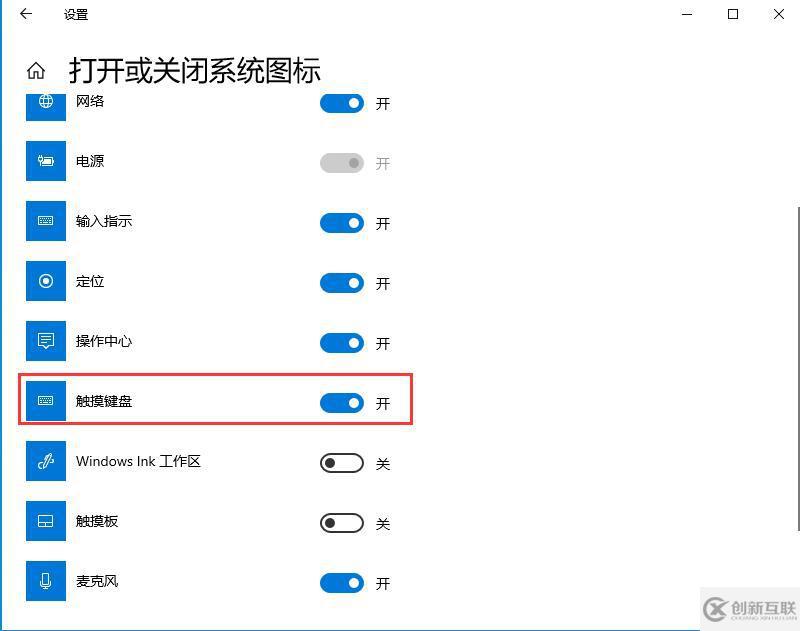Click the 操作中心 message icon
The width and height of the screenshot is (800, 631).
46,341
